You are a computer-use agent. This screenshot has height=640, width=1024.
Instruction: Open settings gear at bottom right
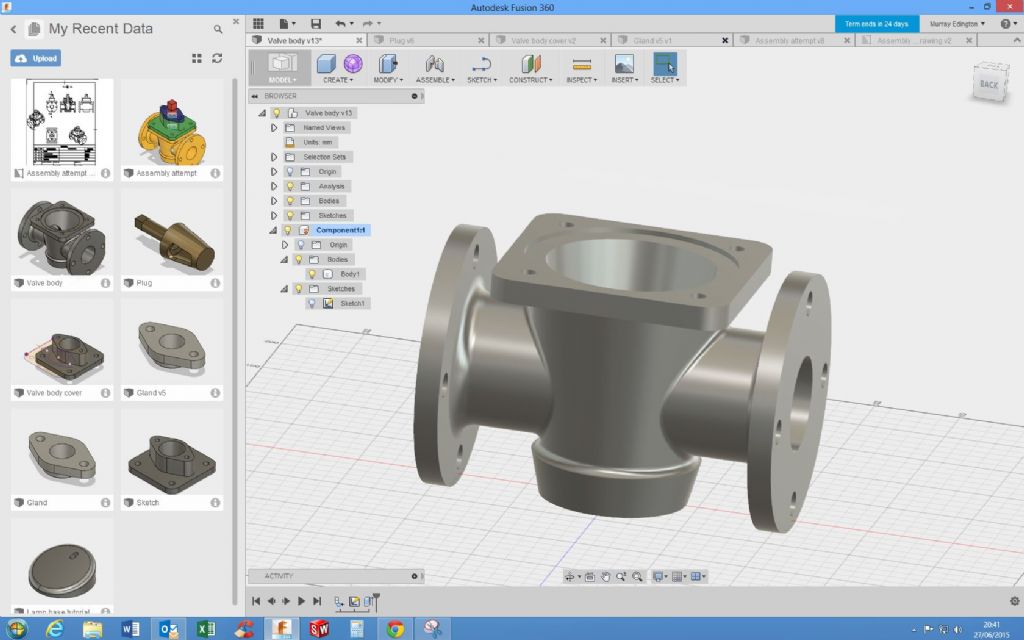[1014, 601]
